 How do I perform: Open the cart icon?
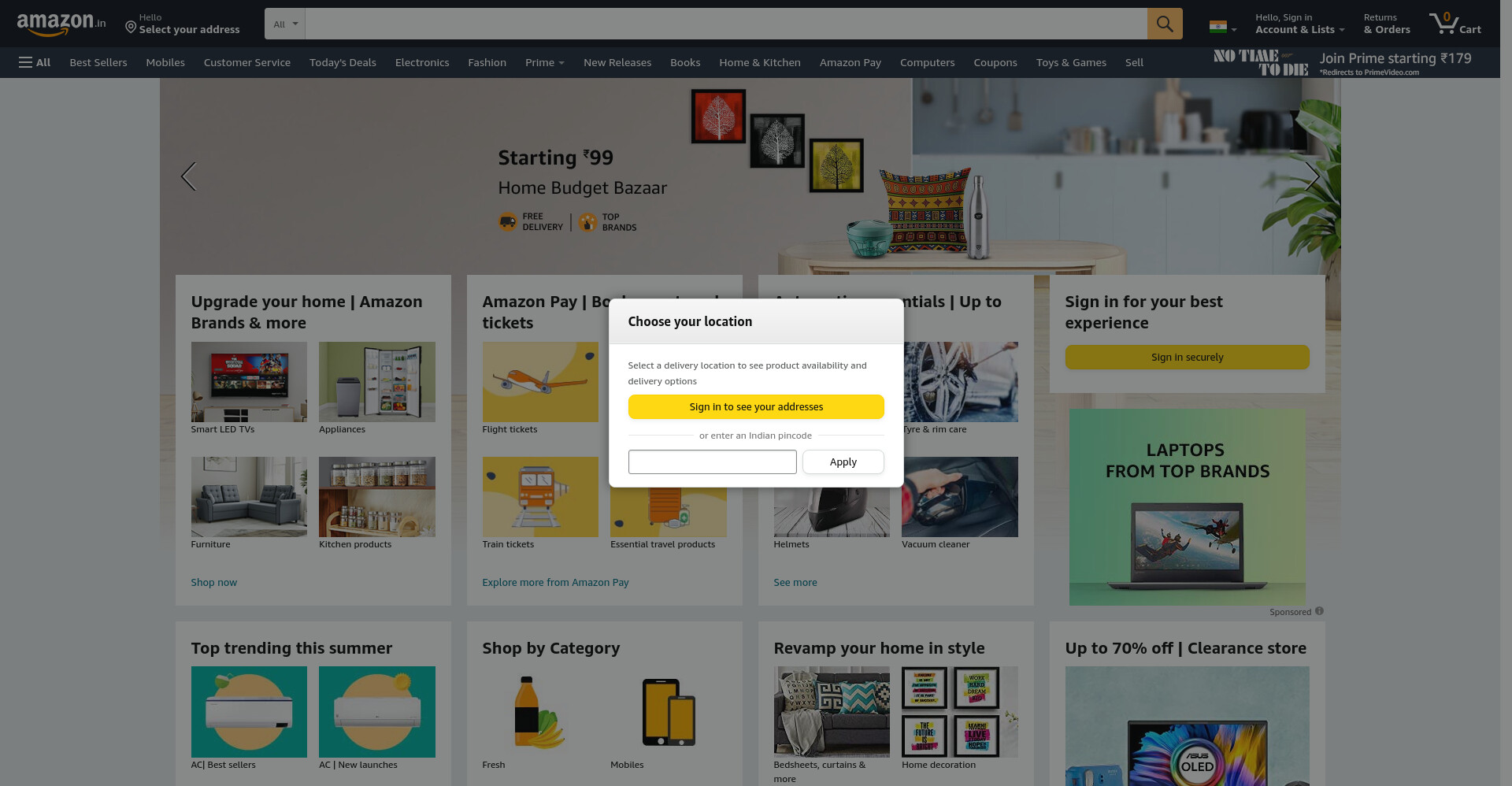click(1455, 24)
